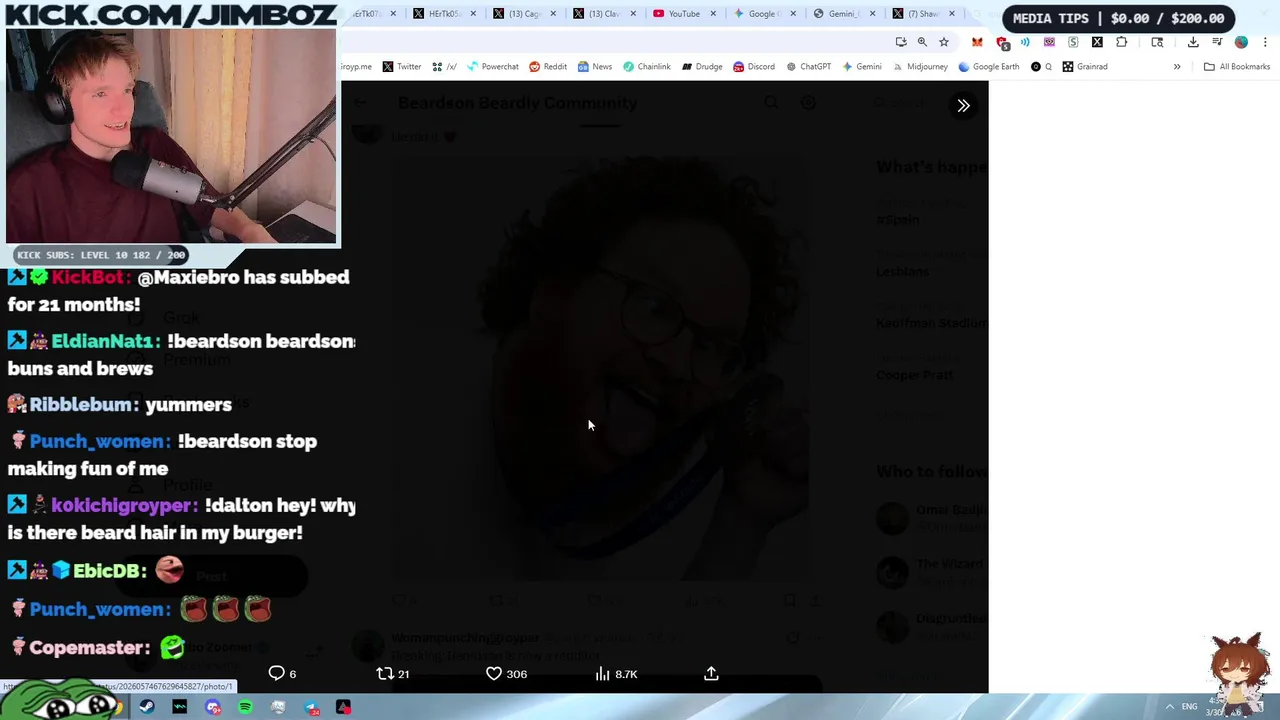This screenshot has height=720, width=1280.
Task: Open the Reddit bookmark
Action: 548,67
